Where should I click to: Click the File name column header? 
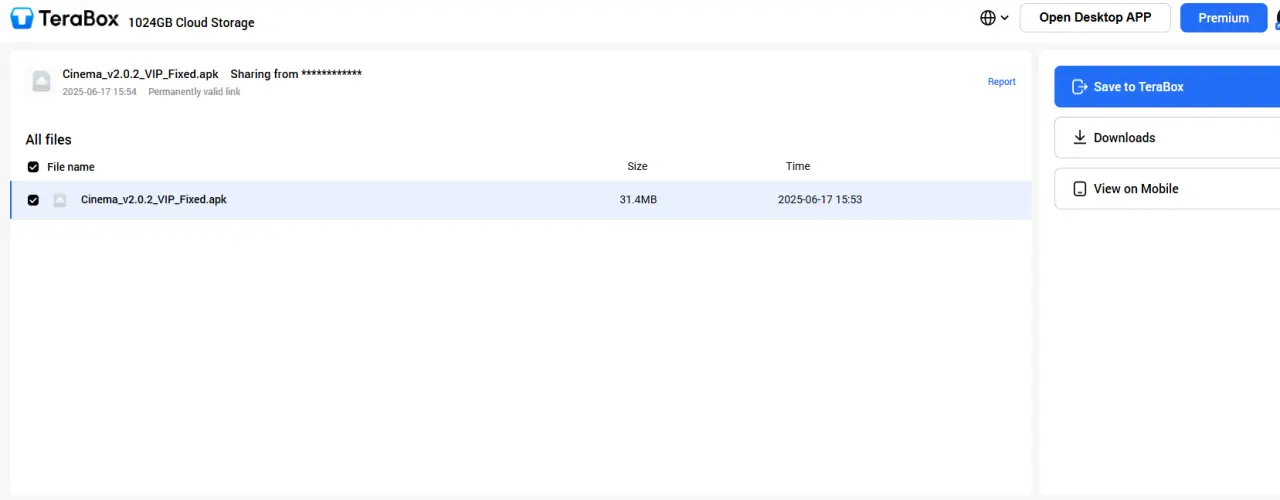click(x=71, y=167)
